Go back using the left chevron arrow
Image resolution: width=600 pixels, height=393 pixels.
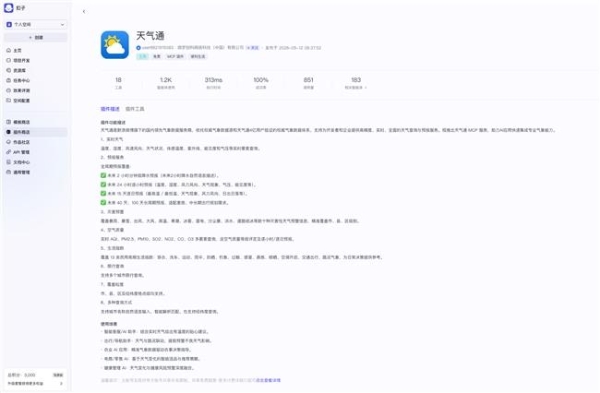[84, 11]
